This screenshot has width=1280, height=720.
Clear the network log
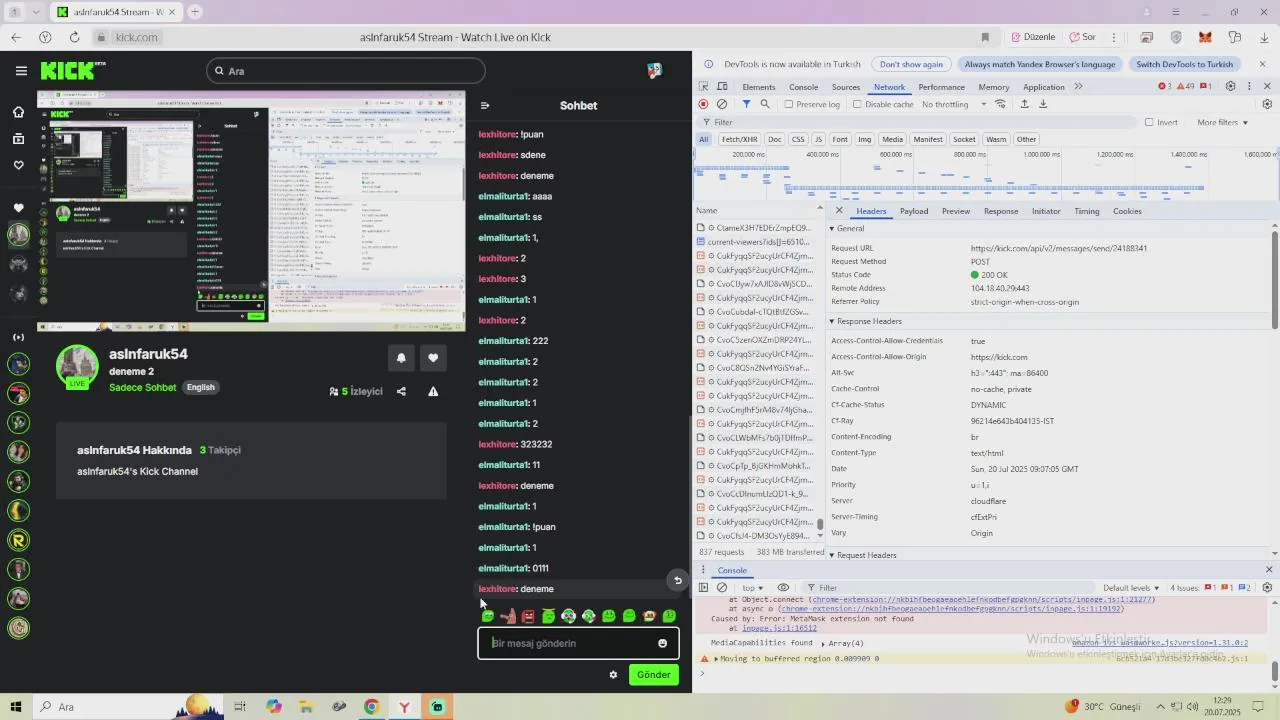pos(722,104)
